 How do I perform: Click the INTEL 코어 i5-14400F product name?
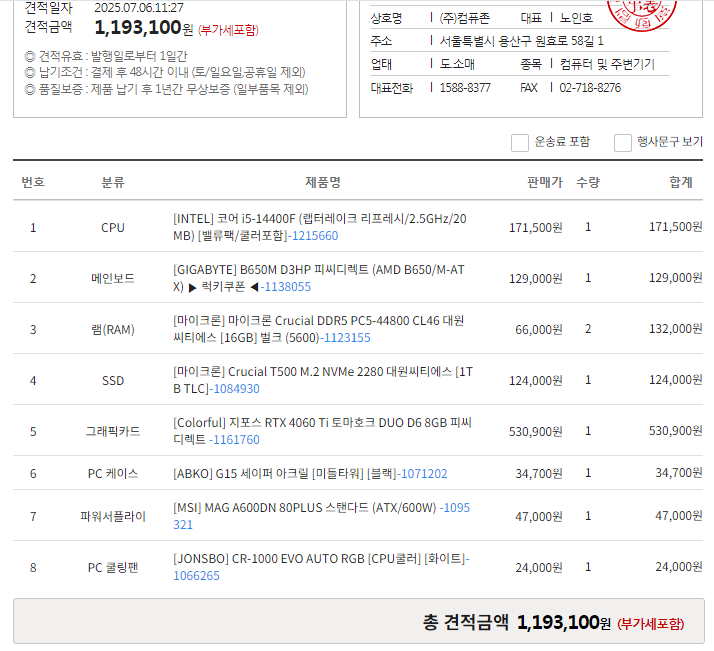[320, 227]
